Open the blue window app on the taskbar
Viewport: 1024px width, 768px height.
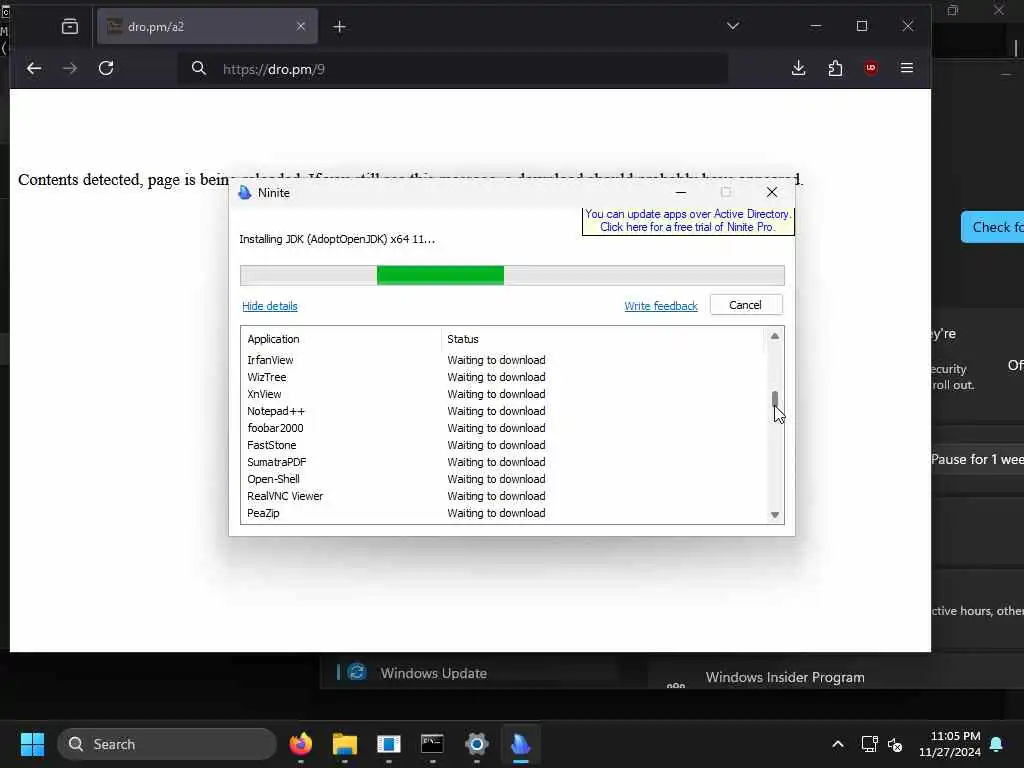click(389, 744)
